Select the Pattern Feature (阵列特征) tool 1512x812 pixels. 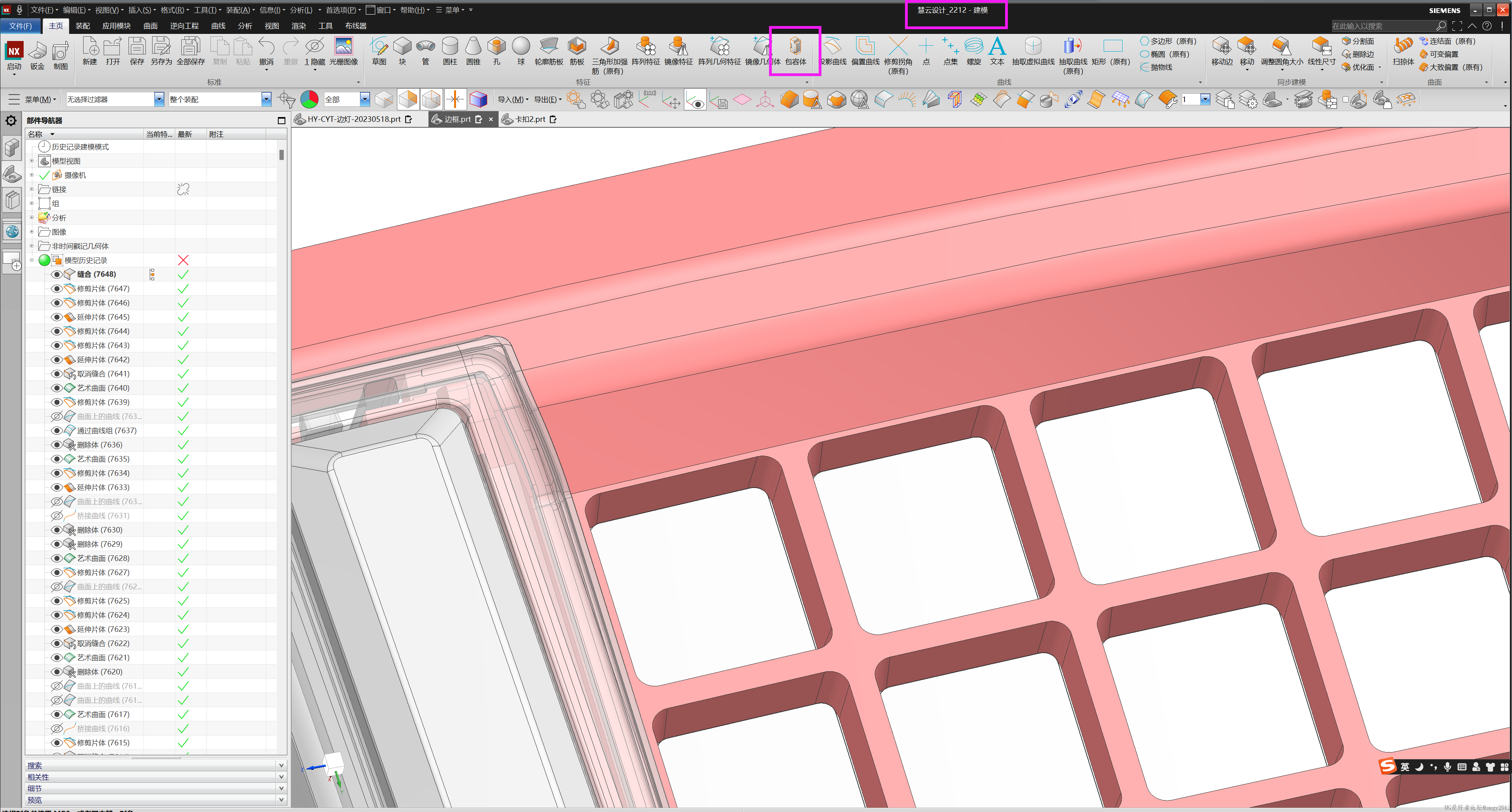pos(646,51)
